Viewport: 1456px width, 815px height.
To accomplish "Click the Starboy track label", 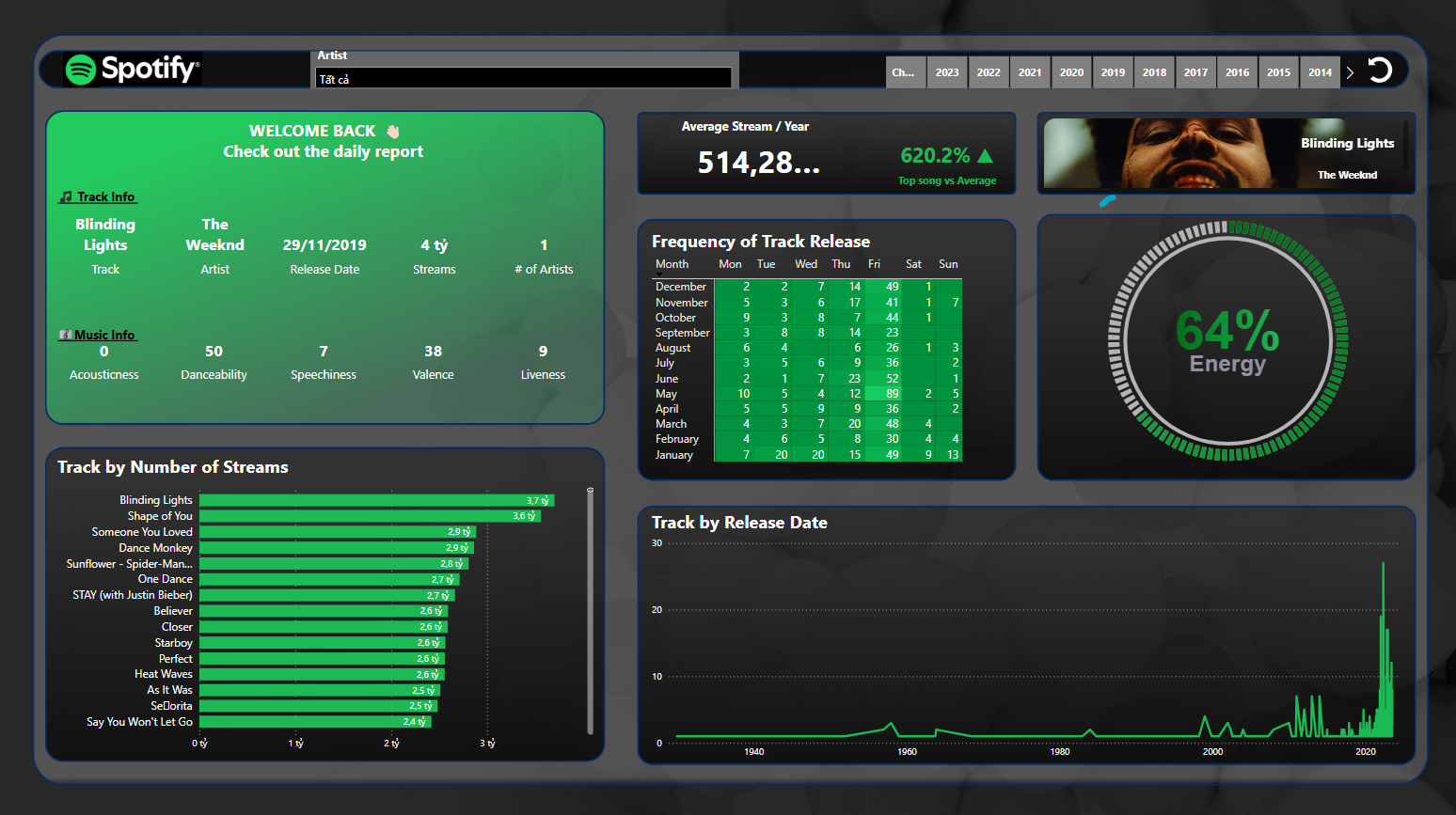I will 173,643.
